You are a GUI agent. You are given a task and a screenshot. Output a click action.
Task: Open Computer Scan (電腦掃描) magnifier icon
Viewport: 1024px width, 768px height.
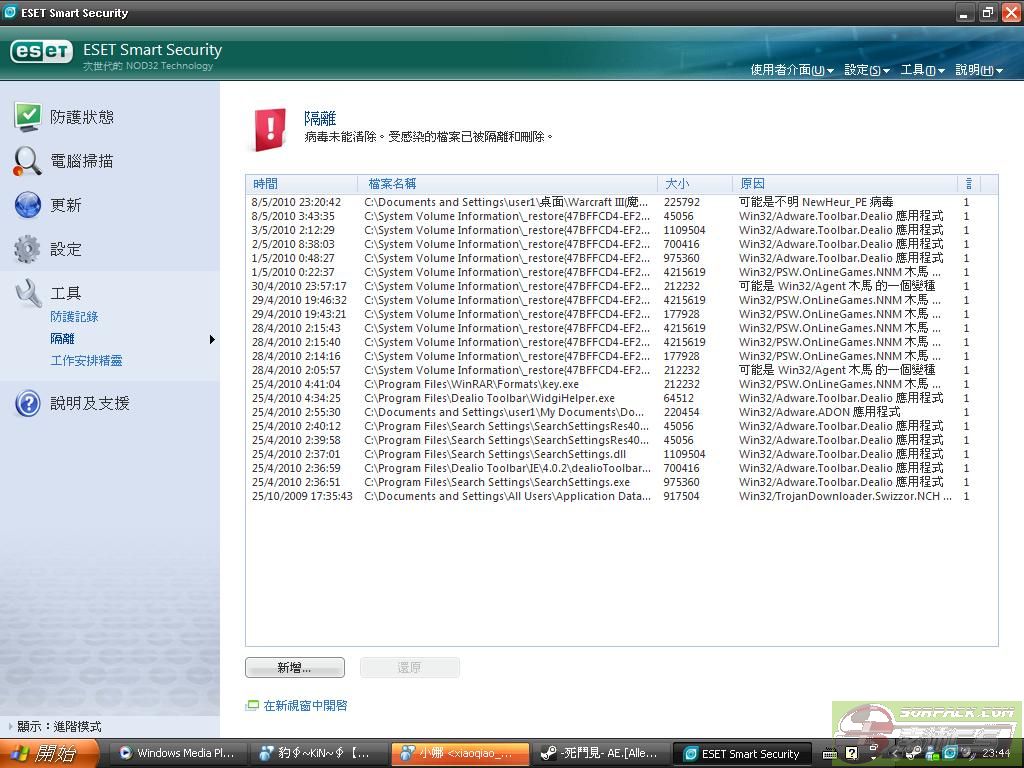(27, 161)
